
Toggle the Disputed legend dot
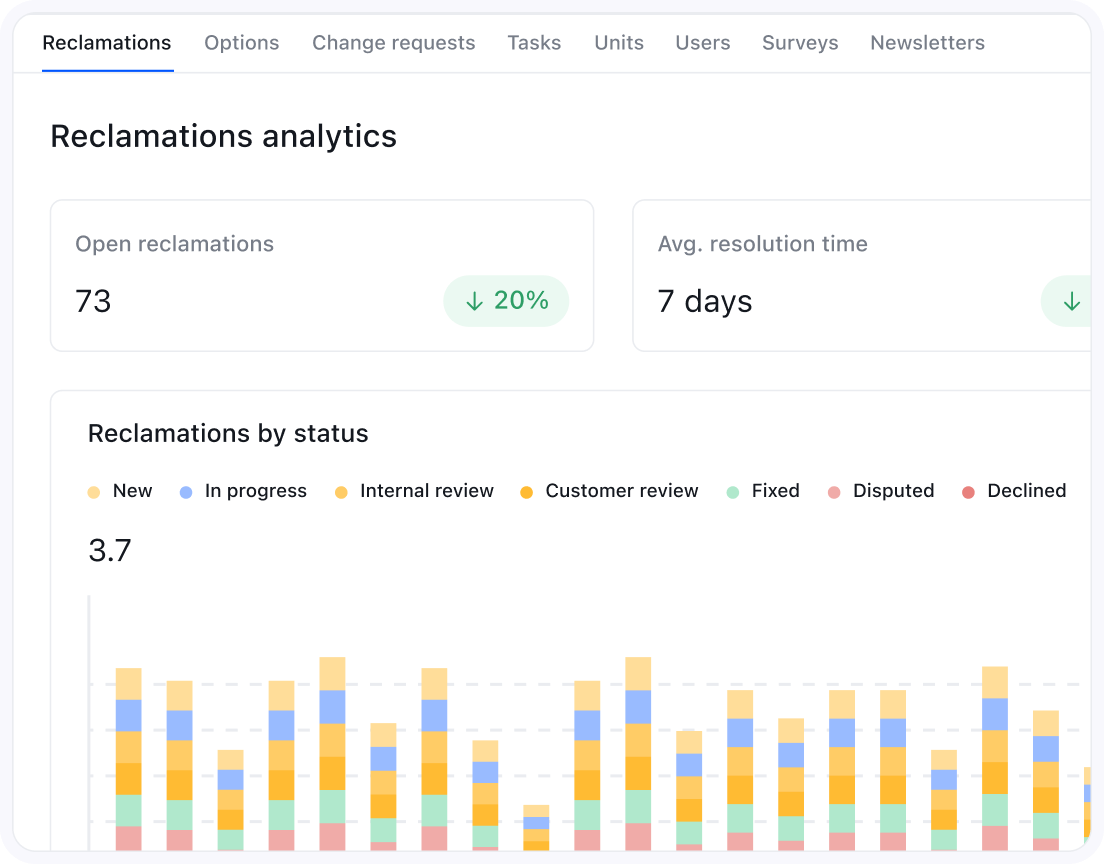(834, 492)
